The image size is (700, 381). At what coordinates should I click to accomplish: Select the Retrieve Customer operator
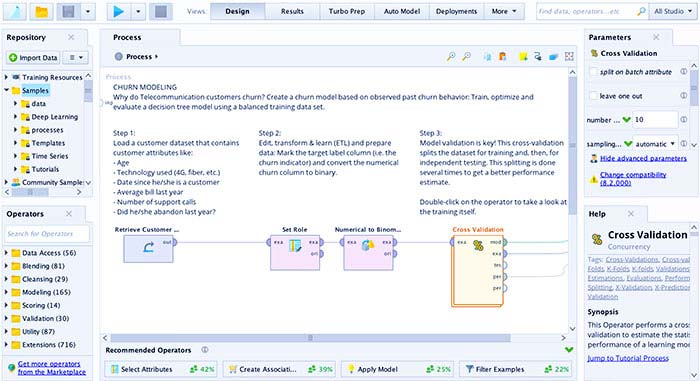click(148, 248)
